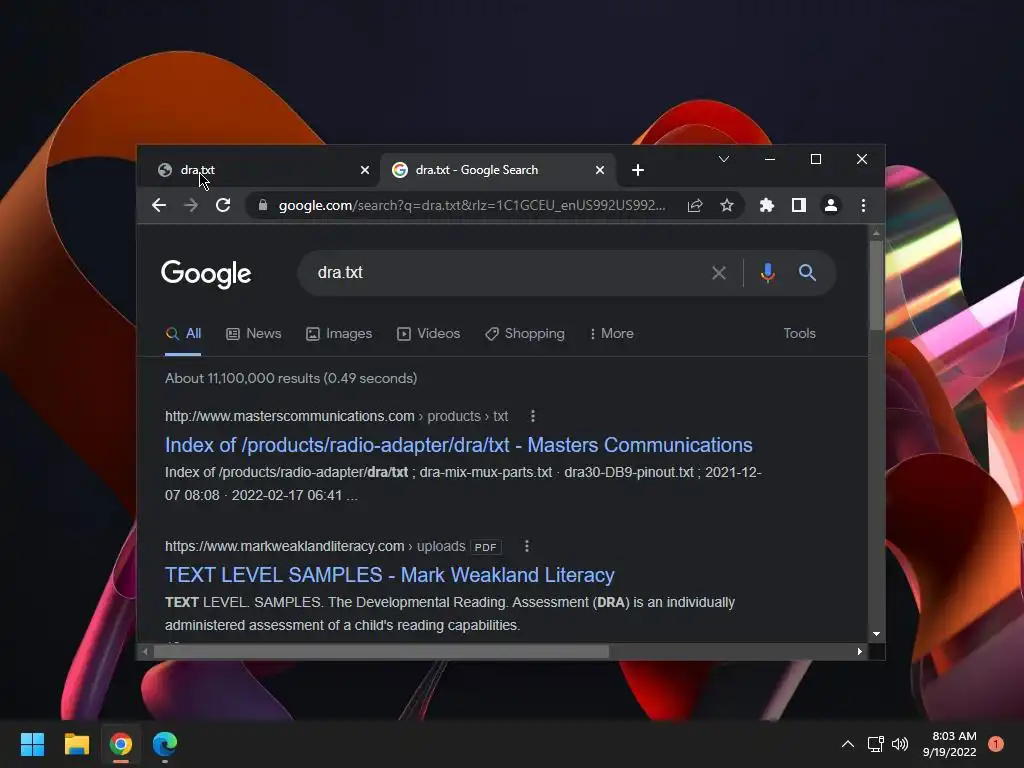Open the site info lock icon

click(263, 205)
